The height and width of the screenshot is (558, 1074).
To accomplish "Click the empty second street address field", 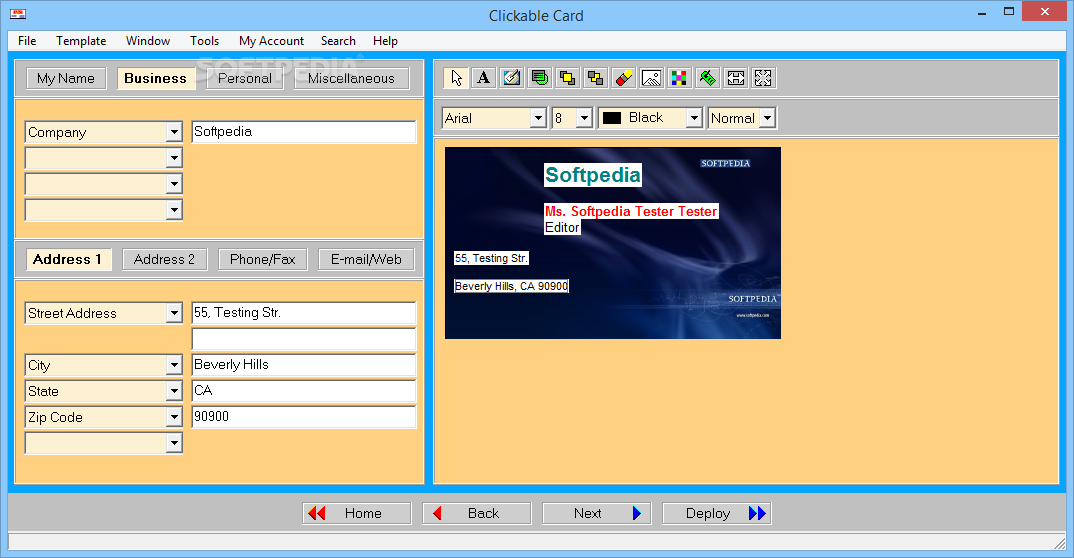I will coord(303,339).
